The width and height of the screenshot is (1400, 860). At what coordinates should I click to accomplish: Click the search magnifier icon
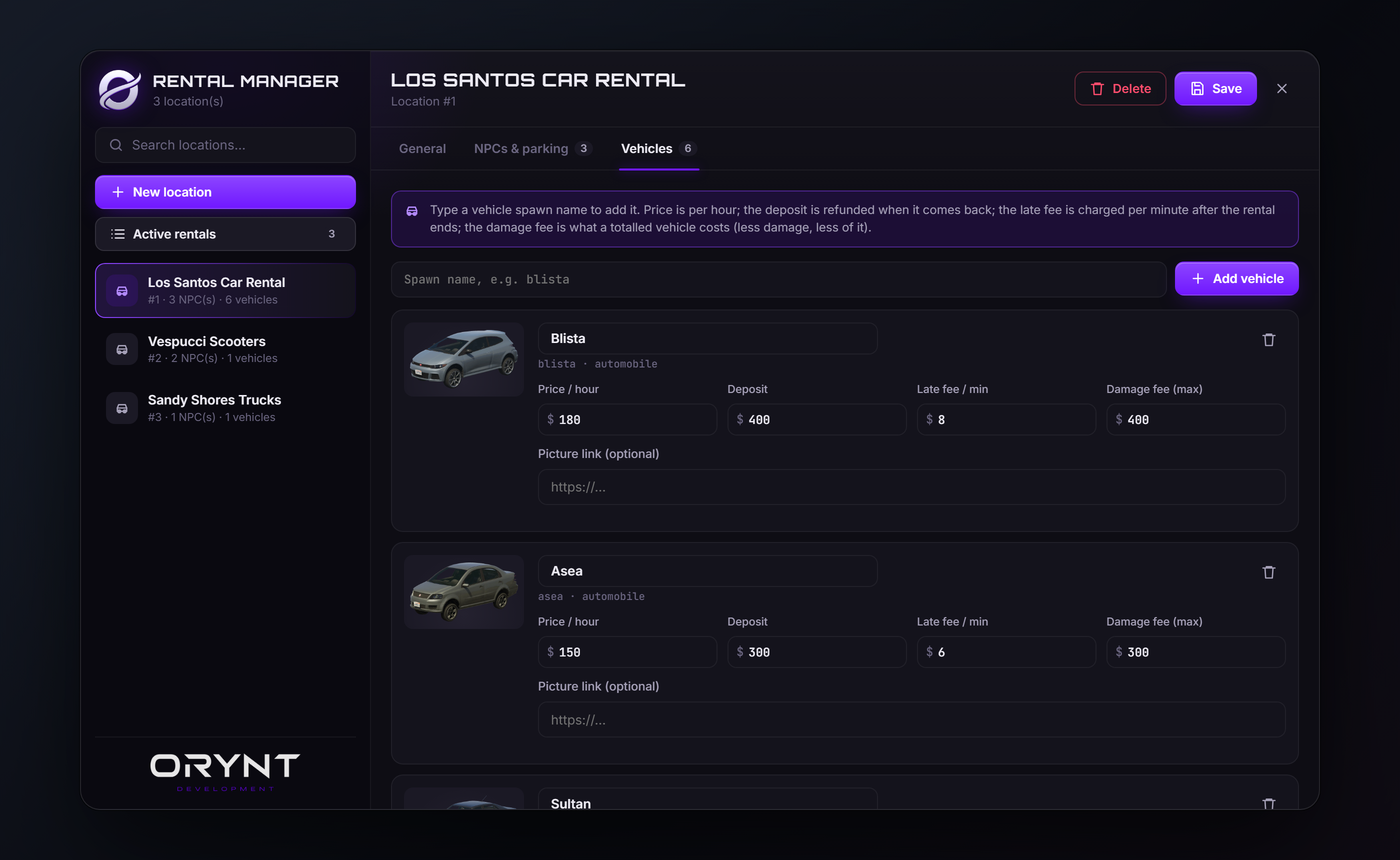(x=116, y=145)
